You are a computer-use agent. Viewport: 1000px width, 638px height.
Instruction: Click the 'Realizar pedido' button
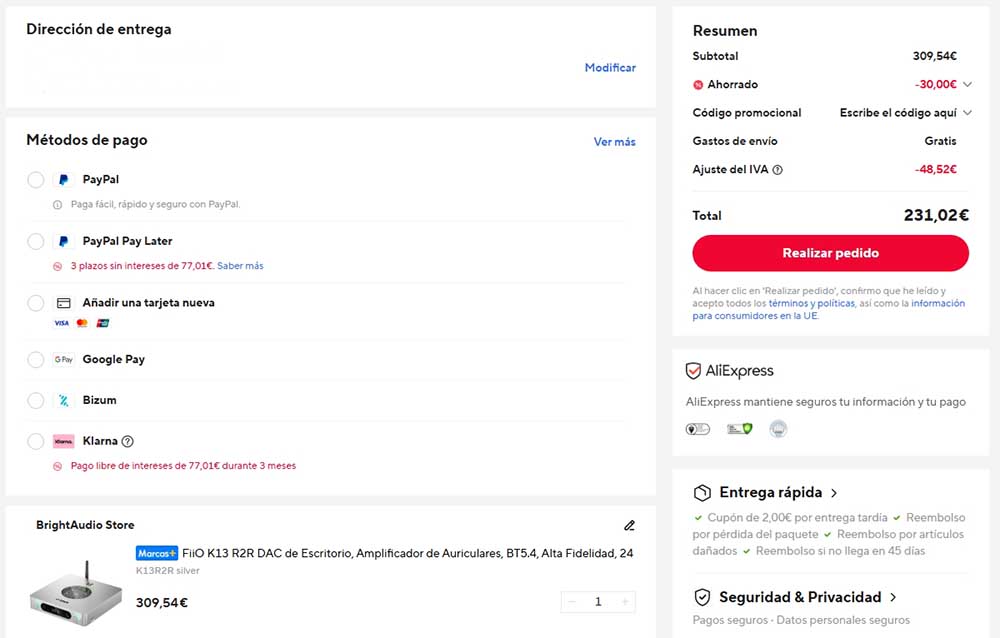[830, 253]
